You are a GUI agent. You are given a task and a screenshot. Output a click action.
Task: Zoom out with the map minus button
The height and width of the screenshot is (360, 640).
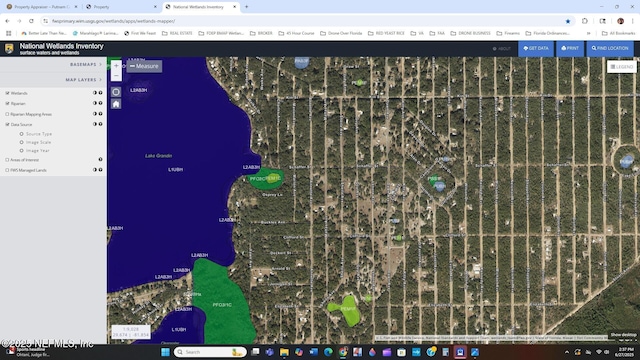116,76
